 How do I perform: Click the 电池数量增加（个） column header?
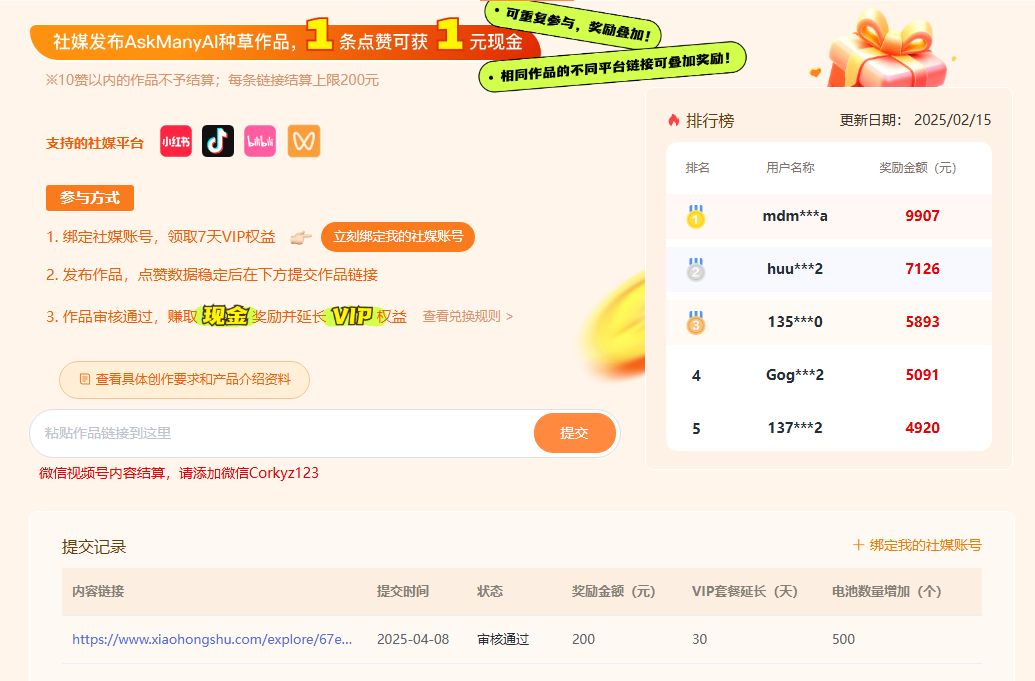coord(886,591)
